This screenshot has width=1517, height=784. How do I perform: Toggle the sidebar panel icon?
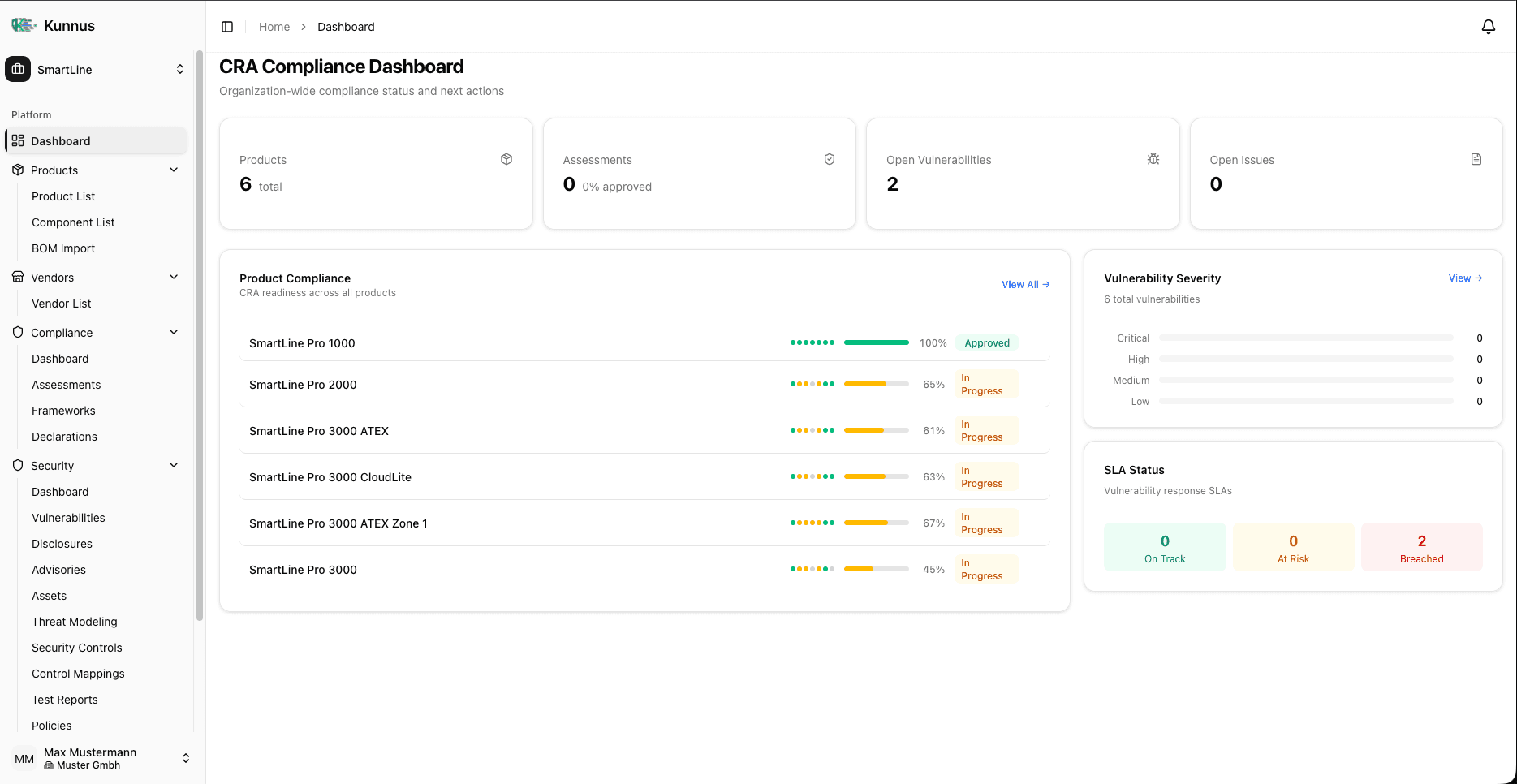pyautogui.click(x=227, y=27)
